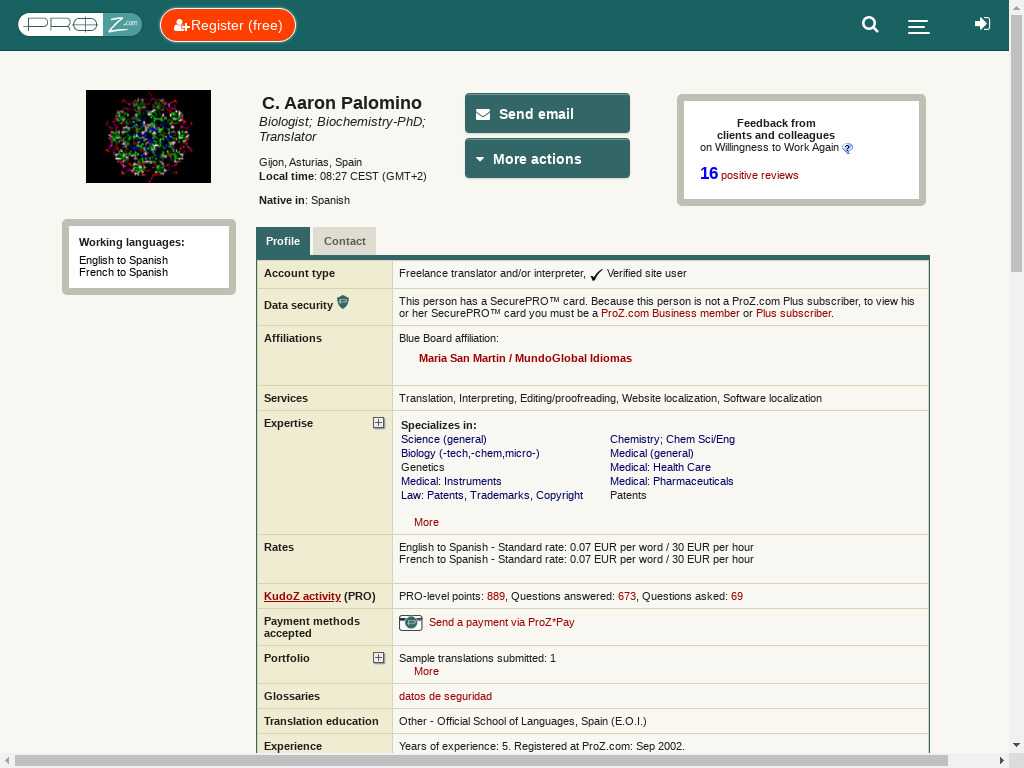Click the 673 questions answered link

(x=627, y=596)
